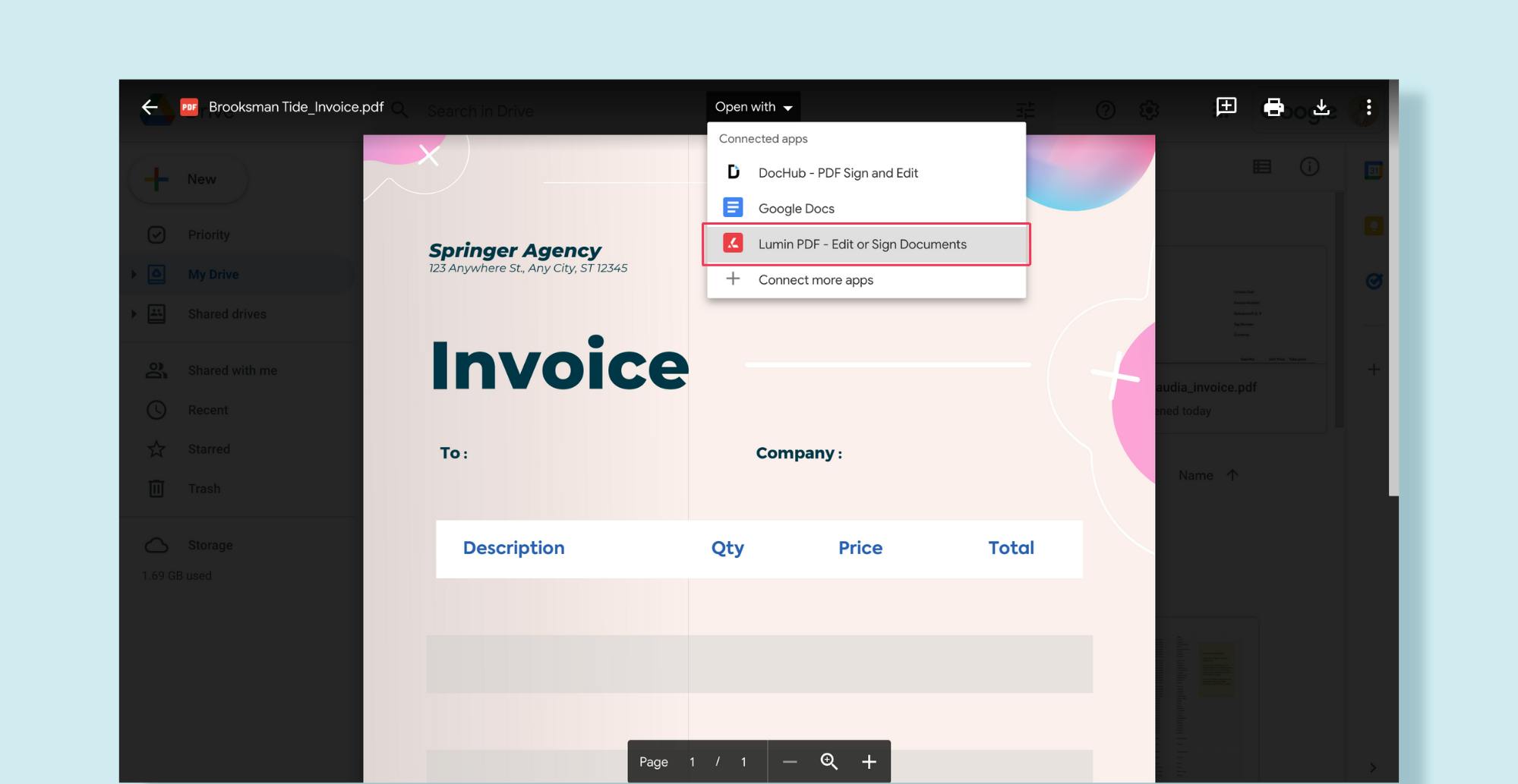Choose Google Docs from connected apps
Viewport: 1518px width, 784px height.
[866, 208]
